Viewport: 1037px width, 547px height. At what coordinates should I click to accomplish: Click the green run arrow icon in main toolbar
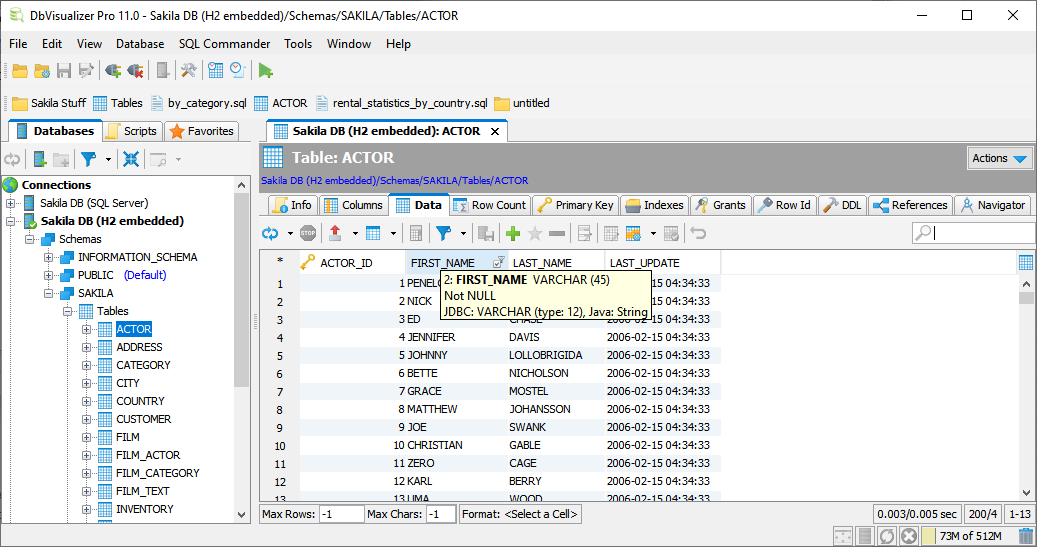coord(265,71)
